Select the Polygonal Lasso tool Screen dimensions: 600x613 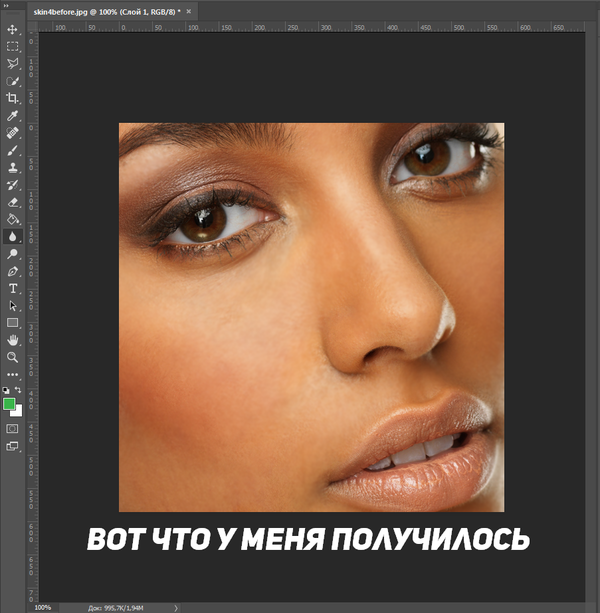[x=13, y=63]
